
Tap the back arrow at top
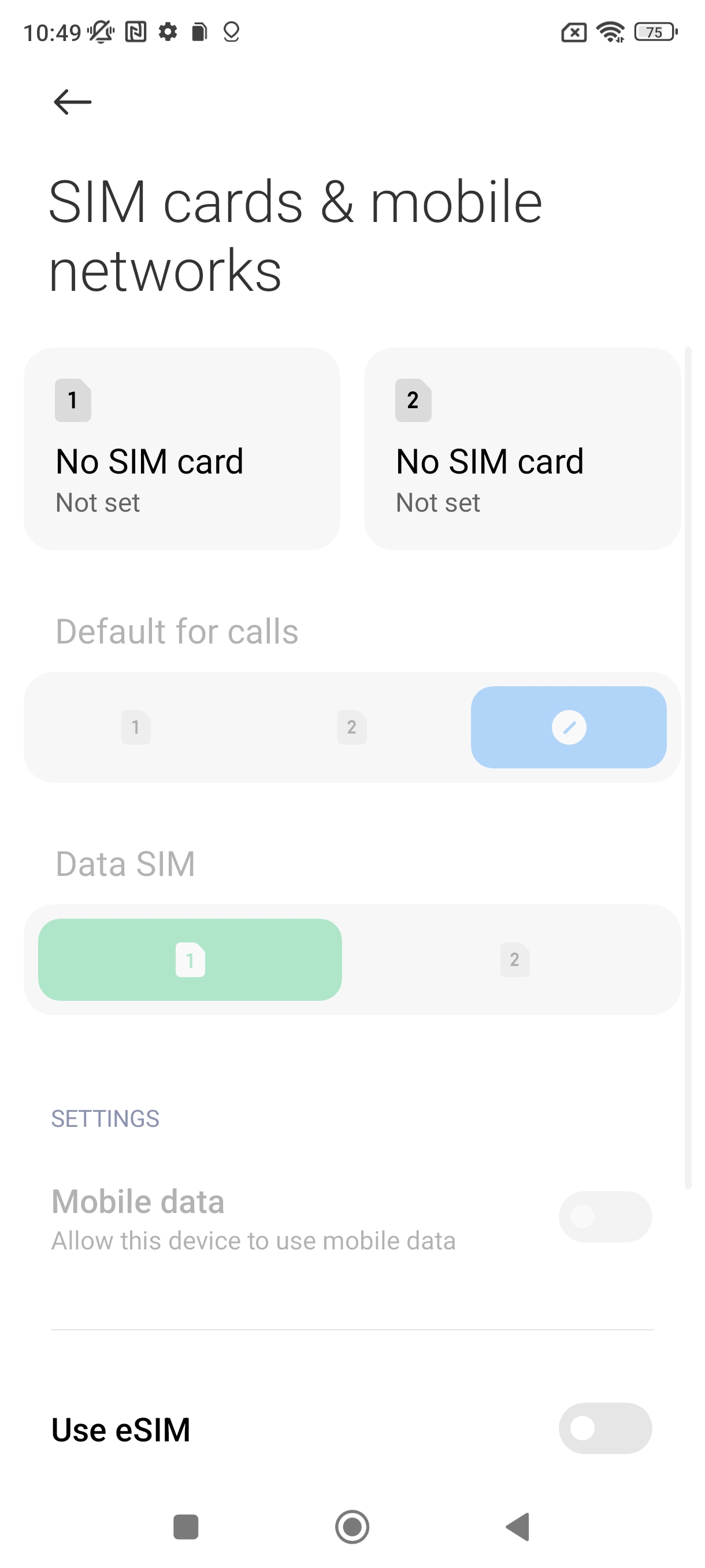[x=72, y=102]
